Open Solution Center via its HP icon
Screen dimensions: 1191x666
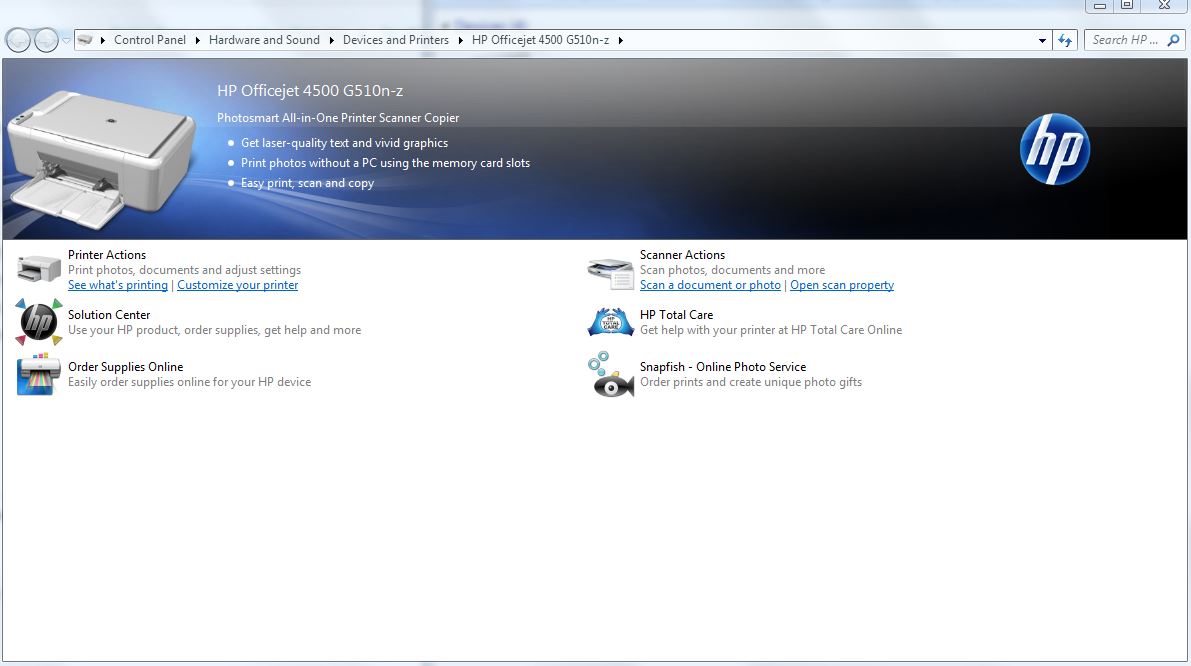pos(37,323)
